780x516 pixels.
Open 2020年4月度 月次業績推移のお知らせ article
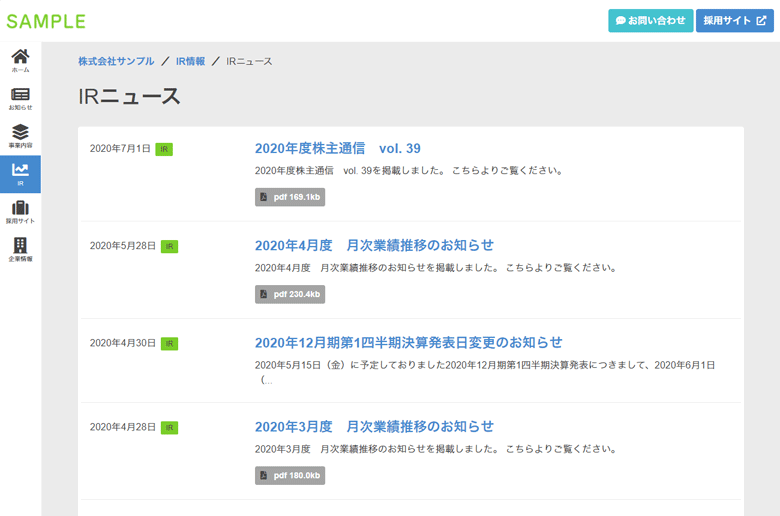(x=374, y=246)
